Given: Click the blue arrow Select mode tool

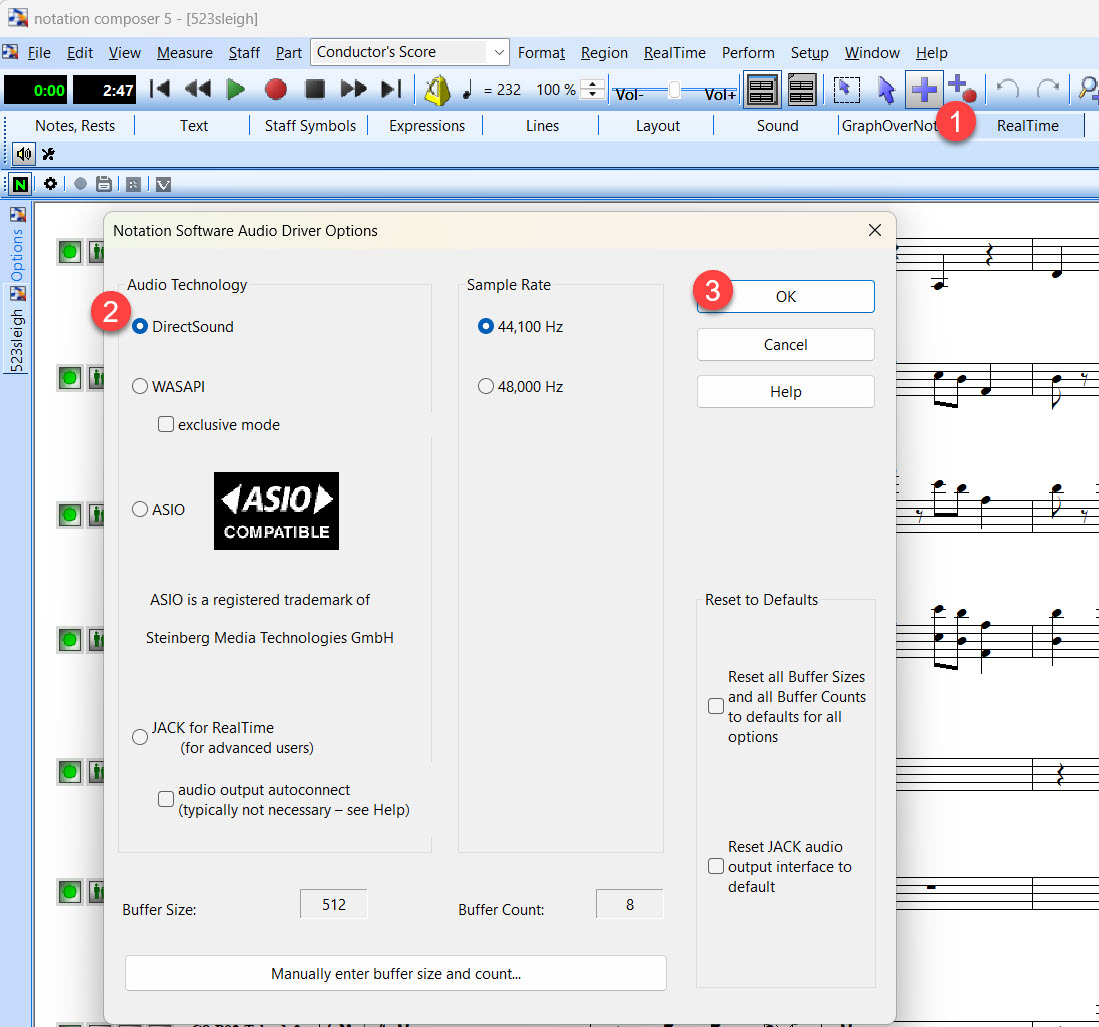Looking at the screenshot, I should pyautogui.click(x=886, y=90).
